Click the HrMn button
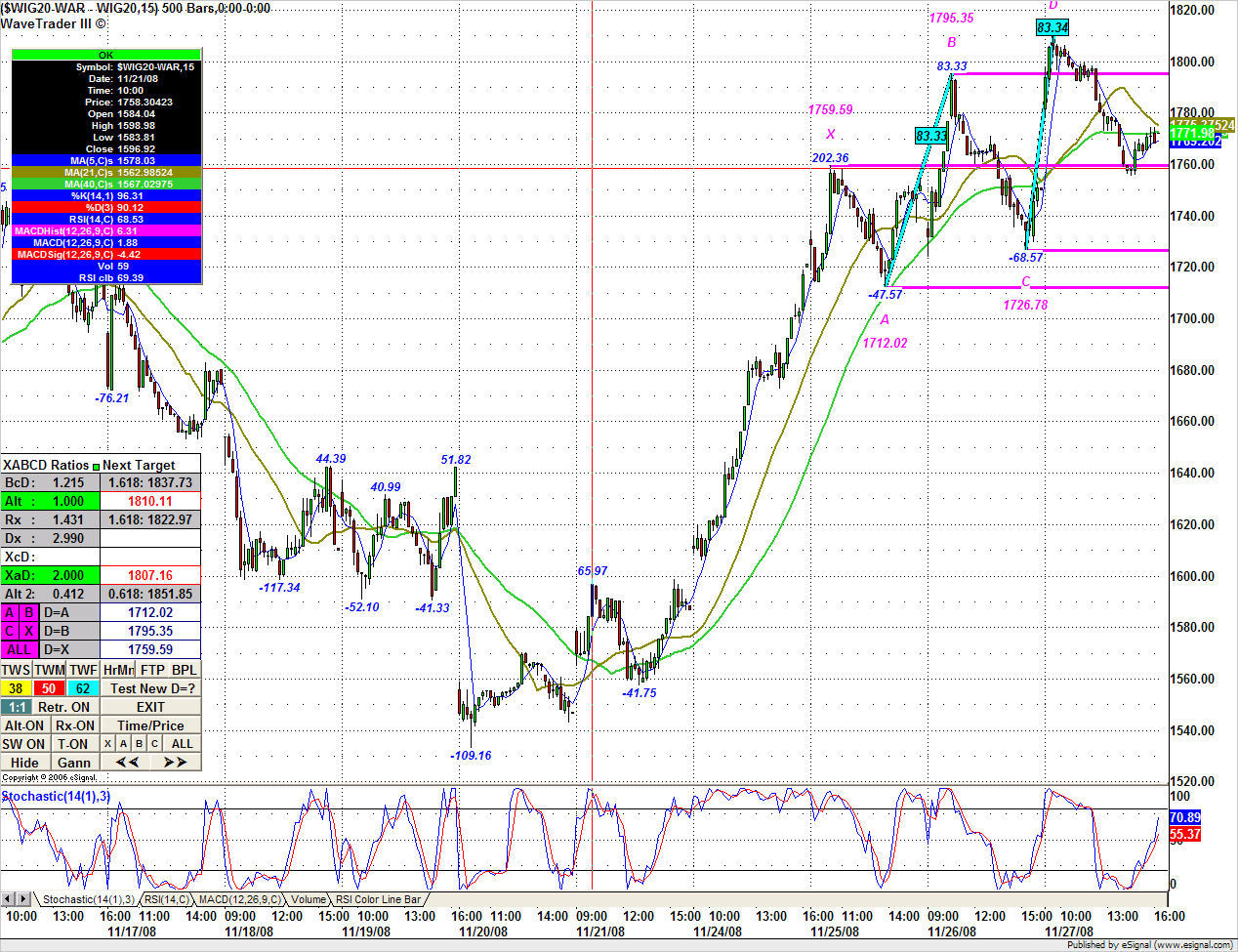This screenshot has height=952, width=1238. pos(118,670)
